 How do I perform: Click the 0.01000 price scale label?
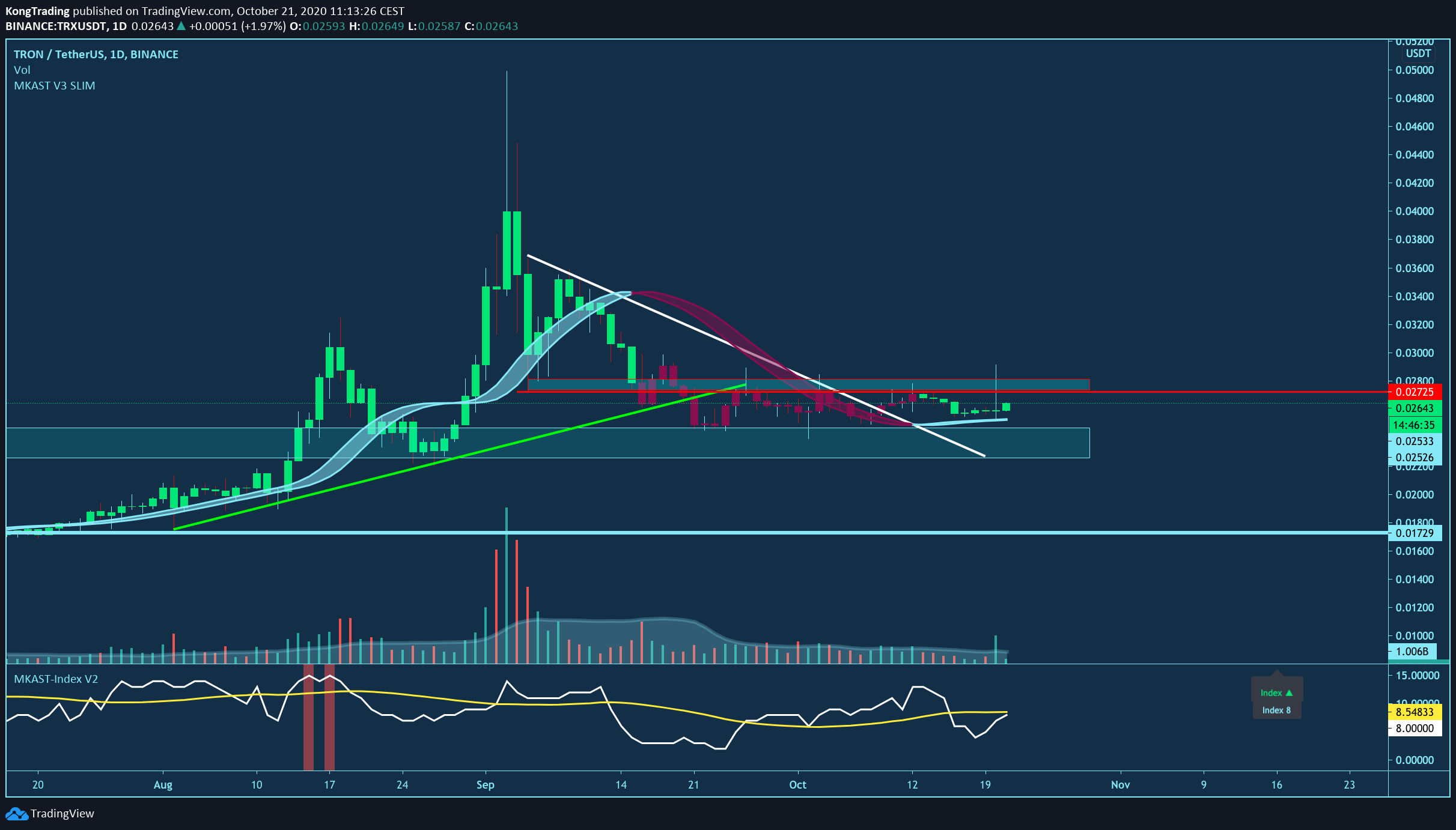pyautogui.click(x=1415, y=636)
